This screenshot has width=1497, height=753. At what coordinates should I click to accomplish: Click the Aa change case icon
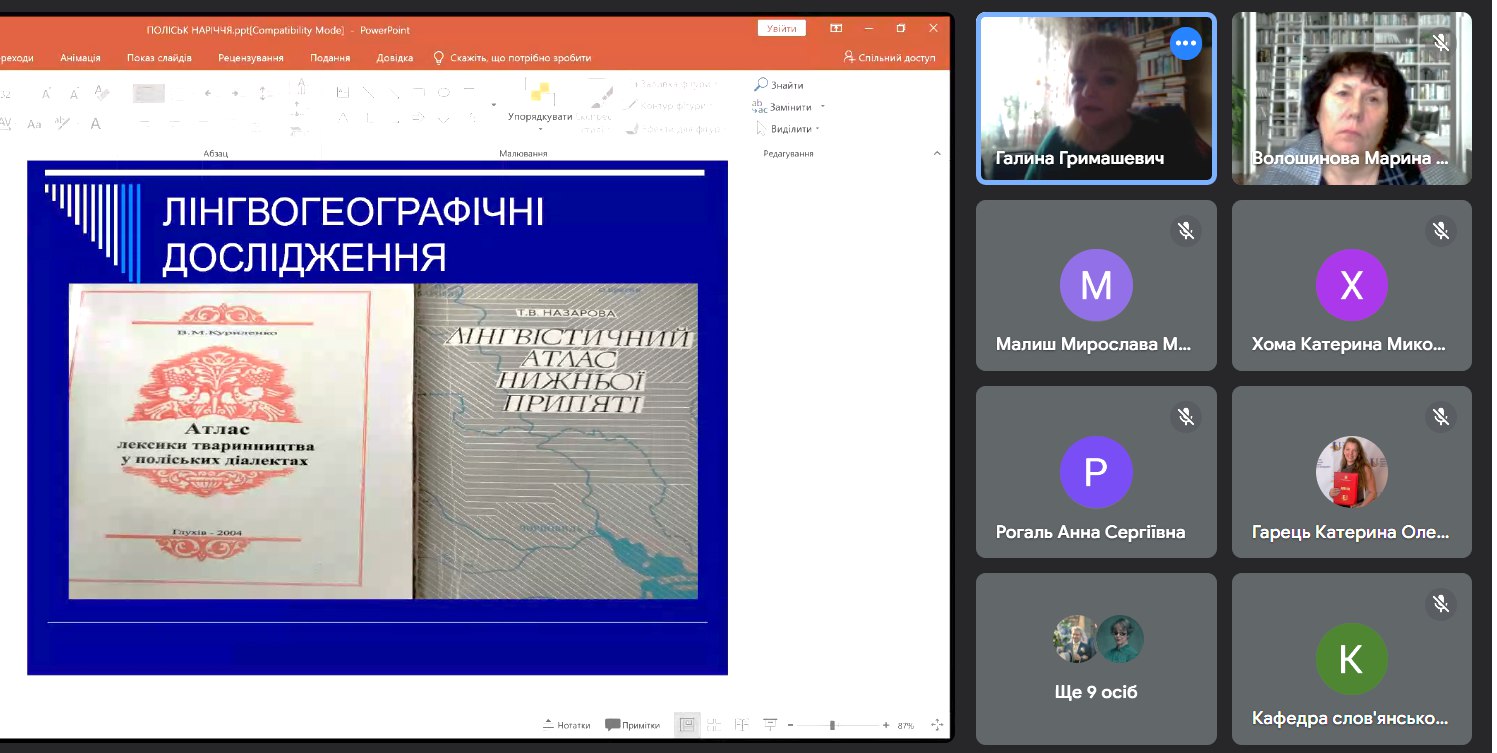point(34,124)
